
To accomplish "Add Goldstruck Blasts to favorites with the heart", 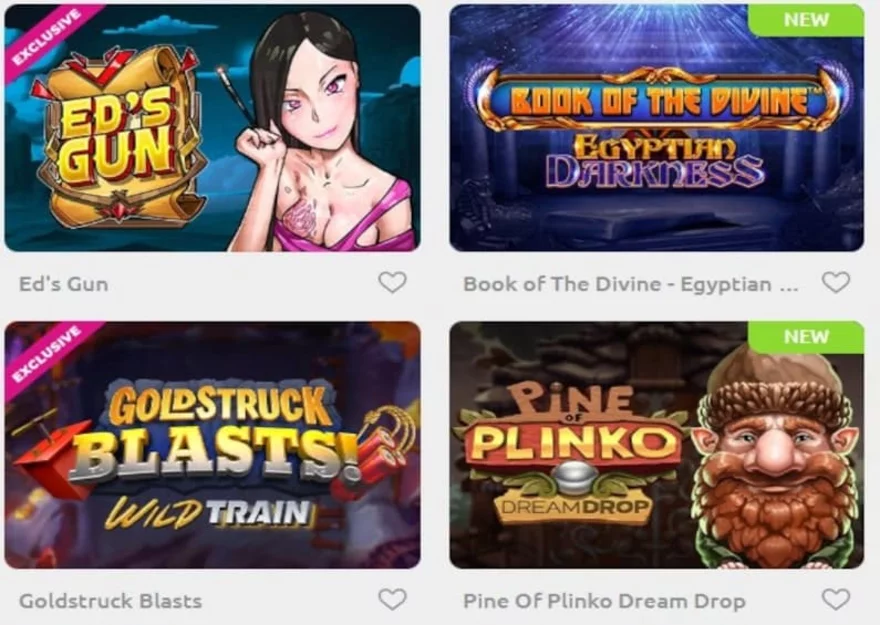I will (392, 599).
